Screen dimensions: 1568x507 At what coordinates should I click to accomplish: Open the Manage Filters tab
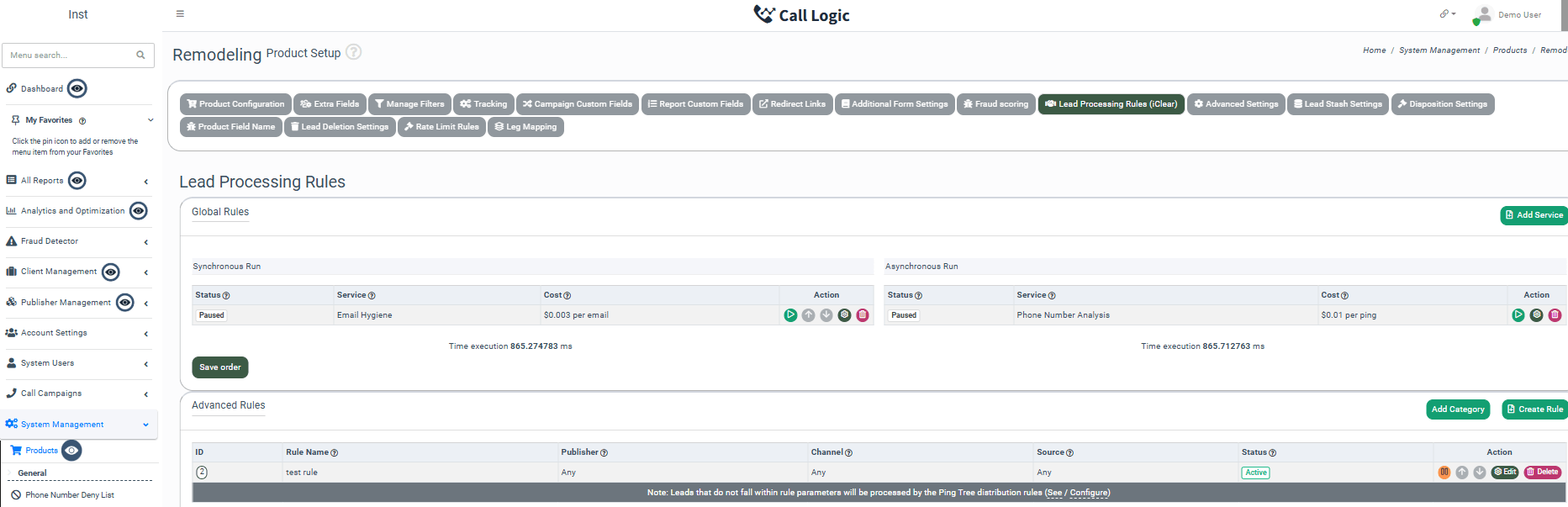pyautogui.click(x=409, y=104)
